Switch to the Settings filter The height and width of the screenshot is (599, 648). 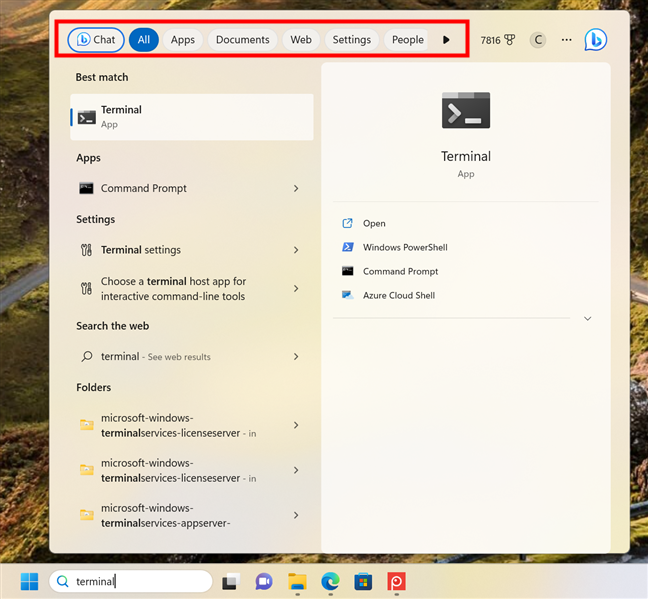(x=352, y=40)
